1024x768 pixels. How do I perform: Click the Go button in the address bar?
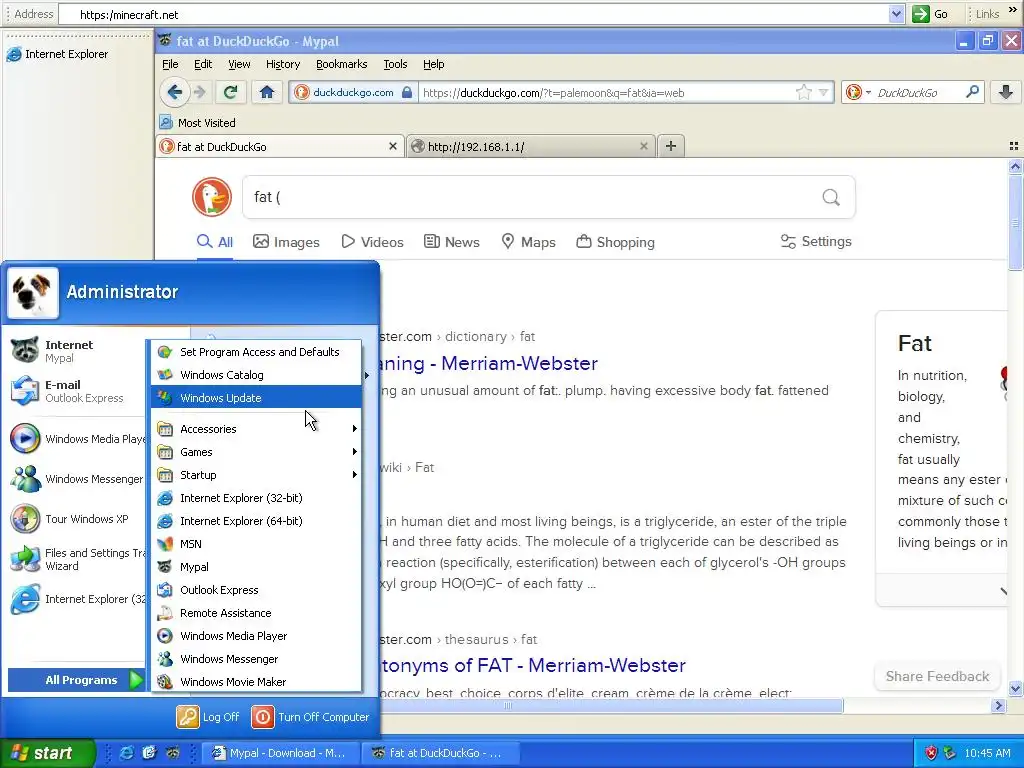tap(931, 14)
